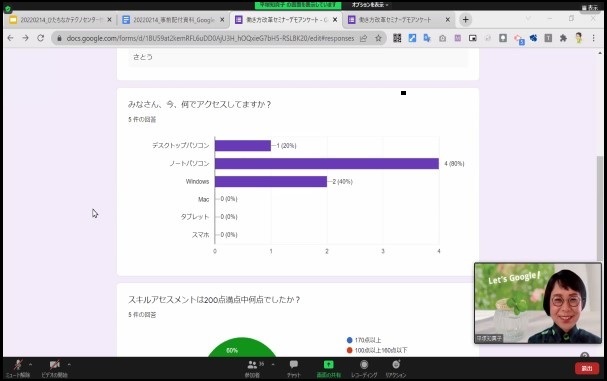Click the page vertical scrollbar
Viewport: 607px width, 381px height.
(x=600, y=208)
